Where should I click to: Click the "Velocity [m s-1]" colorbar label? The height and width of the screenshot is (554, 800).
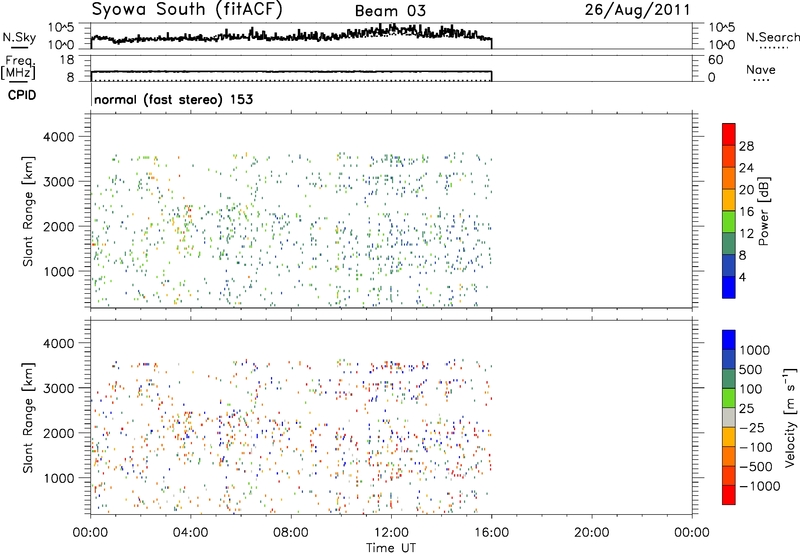point(790,417)
